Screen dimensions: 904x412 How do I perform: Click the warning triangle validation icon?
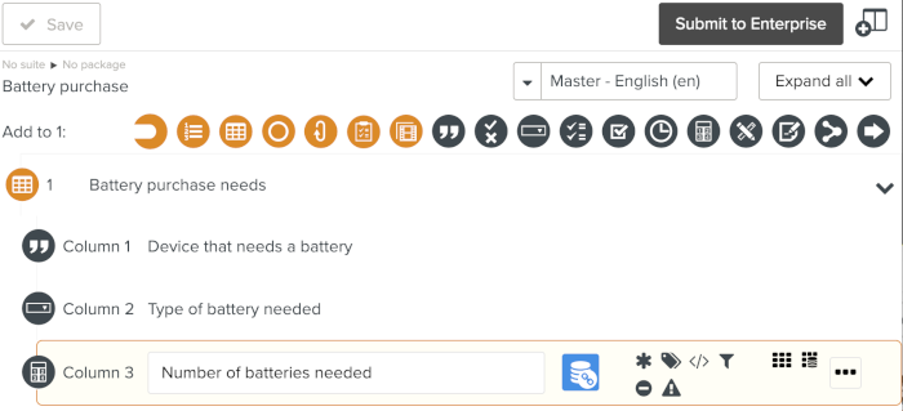[671, 387]
